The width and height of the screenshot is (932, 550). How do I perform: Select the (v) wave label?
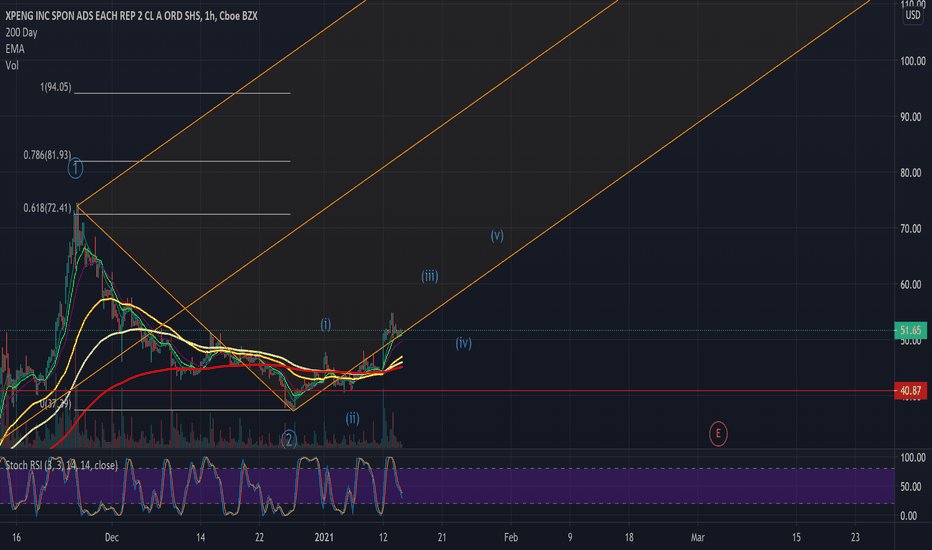pyautogui.click(x=497, y=235)
